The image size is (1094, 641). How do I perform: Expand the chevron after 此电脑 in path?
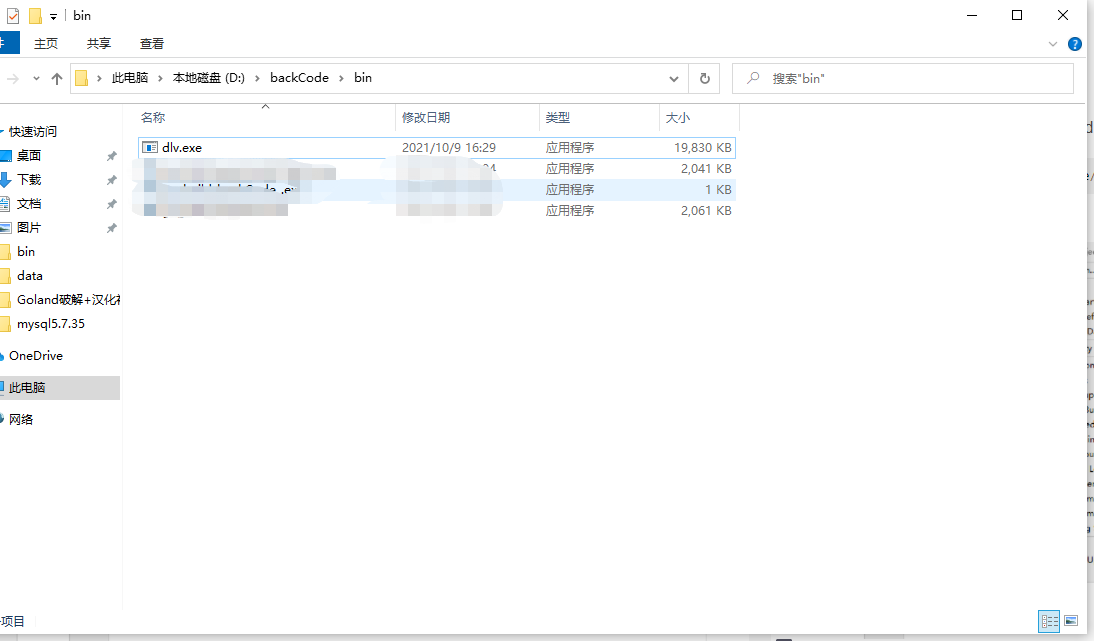tap(160, 78)
